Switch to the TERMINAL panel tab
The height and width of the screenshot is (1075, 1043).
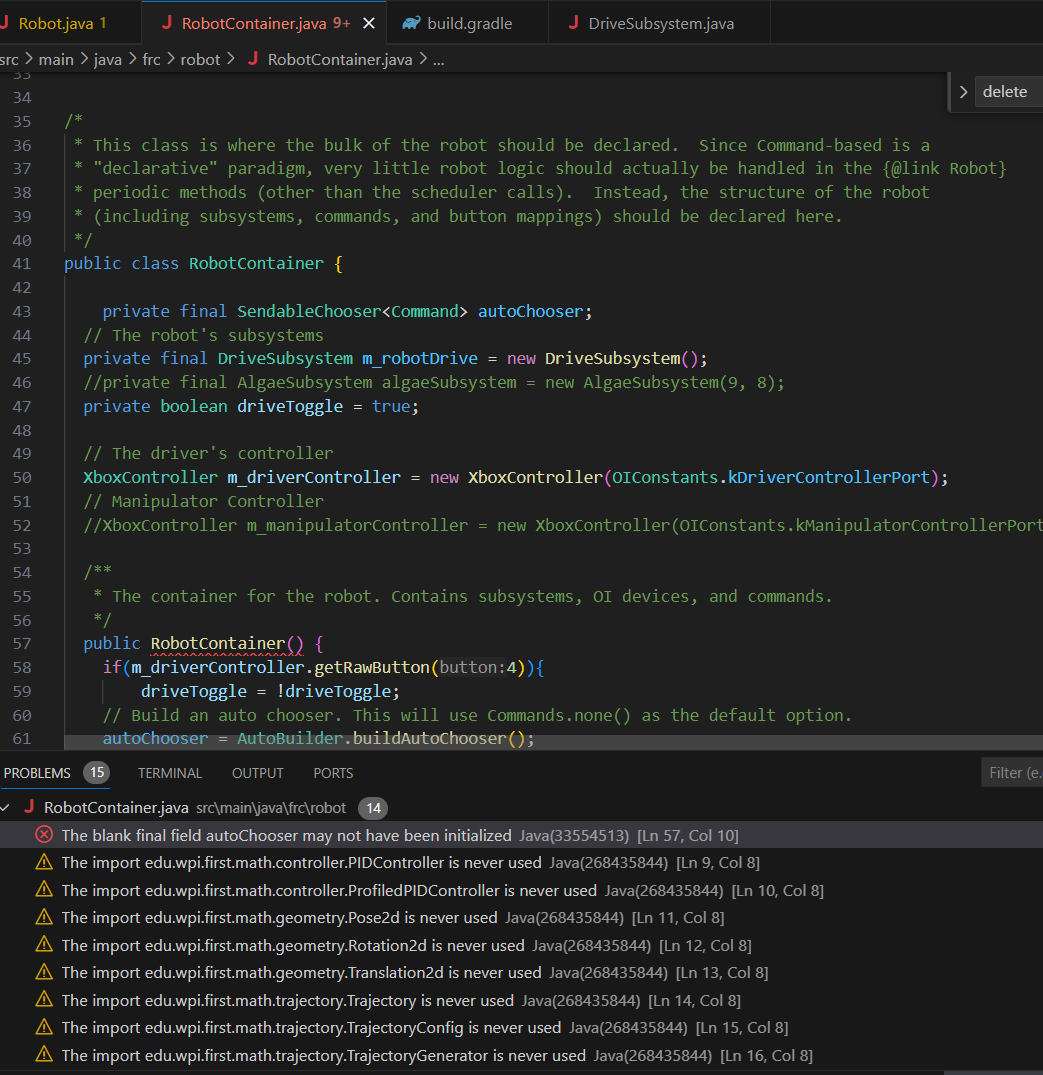pos(170,773)
